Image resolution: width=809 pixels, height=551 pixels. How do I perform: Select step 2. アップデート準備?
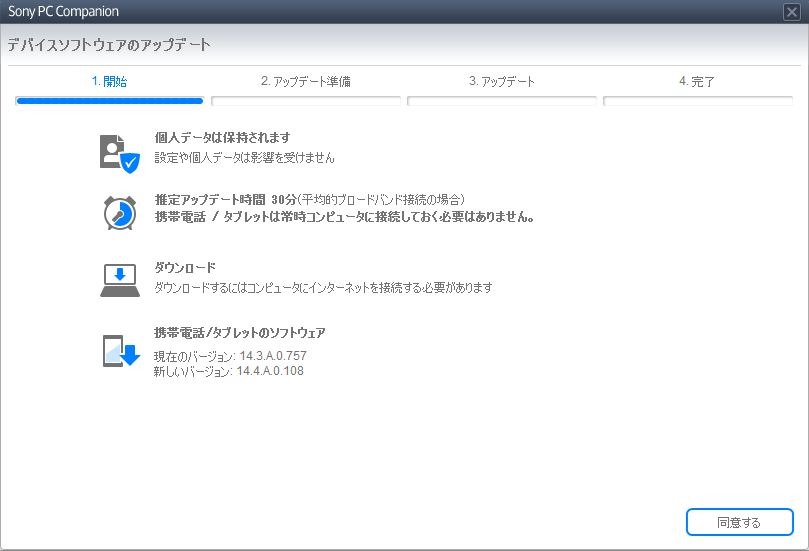tap(305, 82)
